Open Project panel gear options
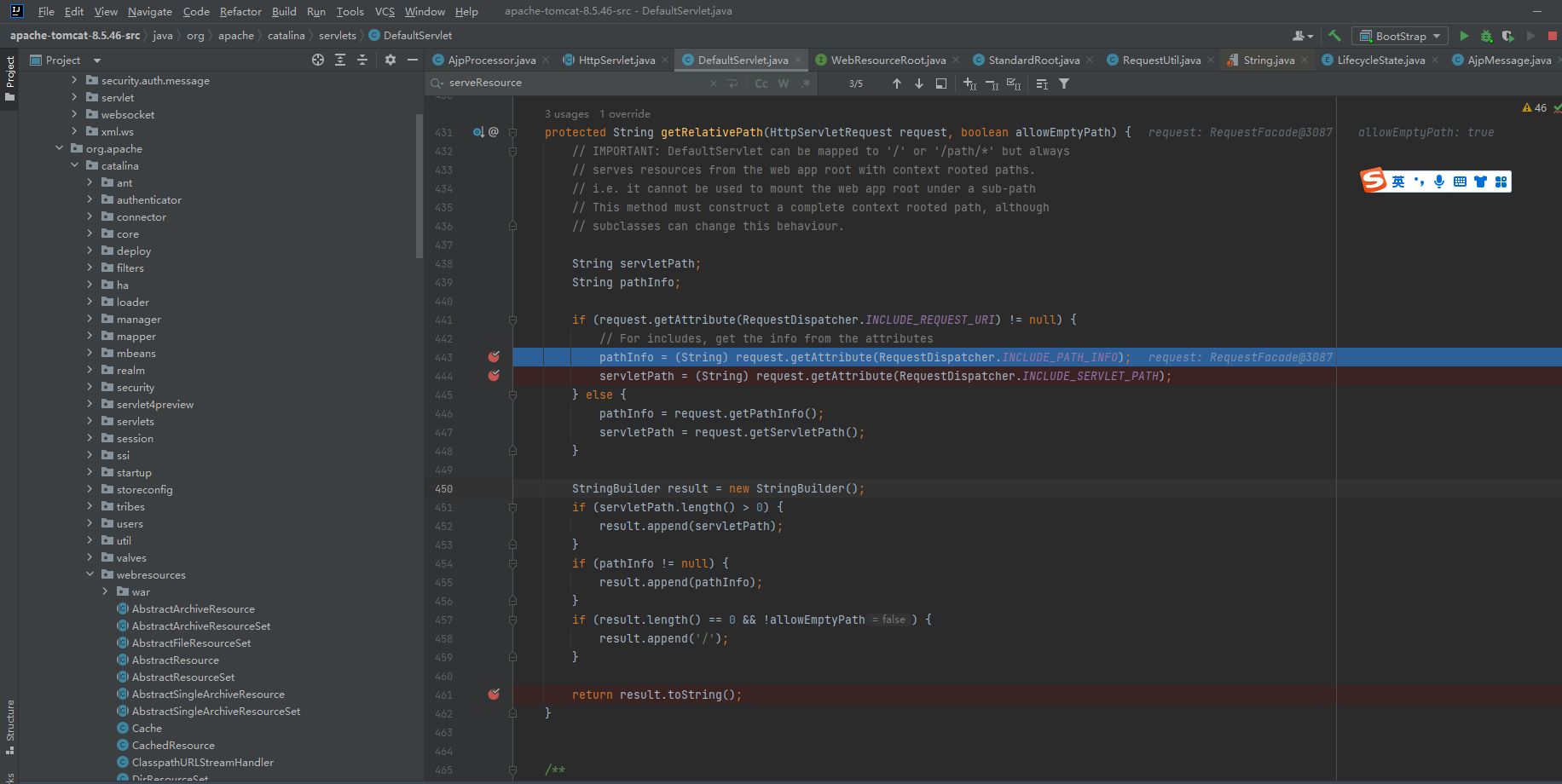The width and height of the screenshot is (1562, 784). pos(390,60)
